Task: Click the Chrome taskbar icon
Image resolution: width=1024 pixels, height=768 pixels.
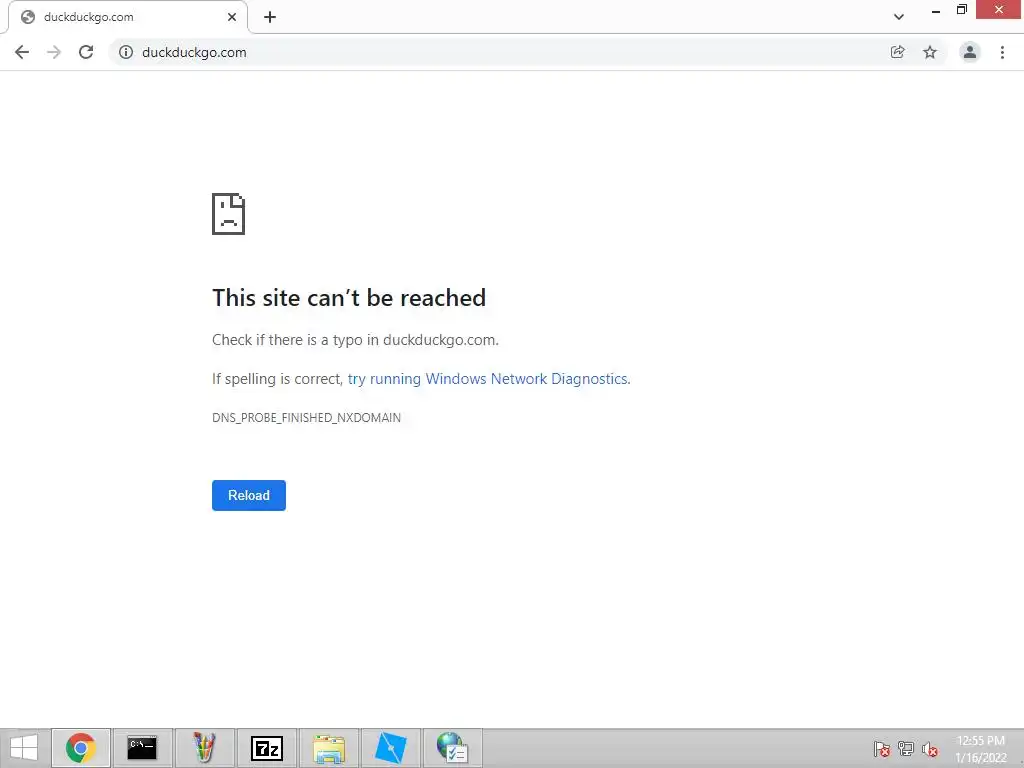Action: click(81, 748)
